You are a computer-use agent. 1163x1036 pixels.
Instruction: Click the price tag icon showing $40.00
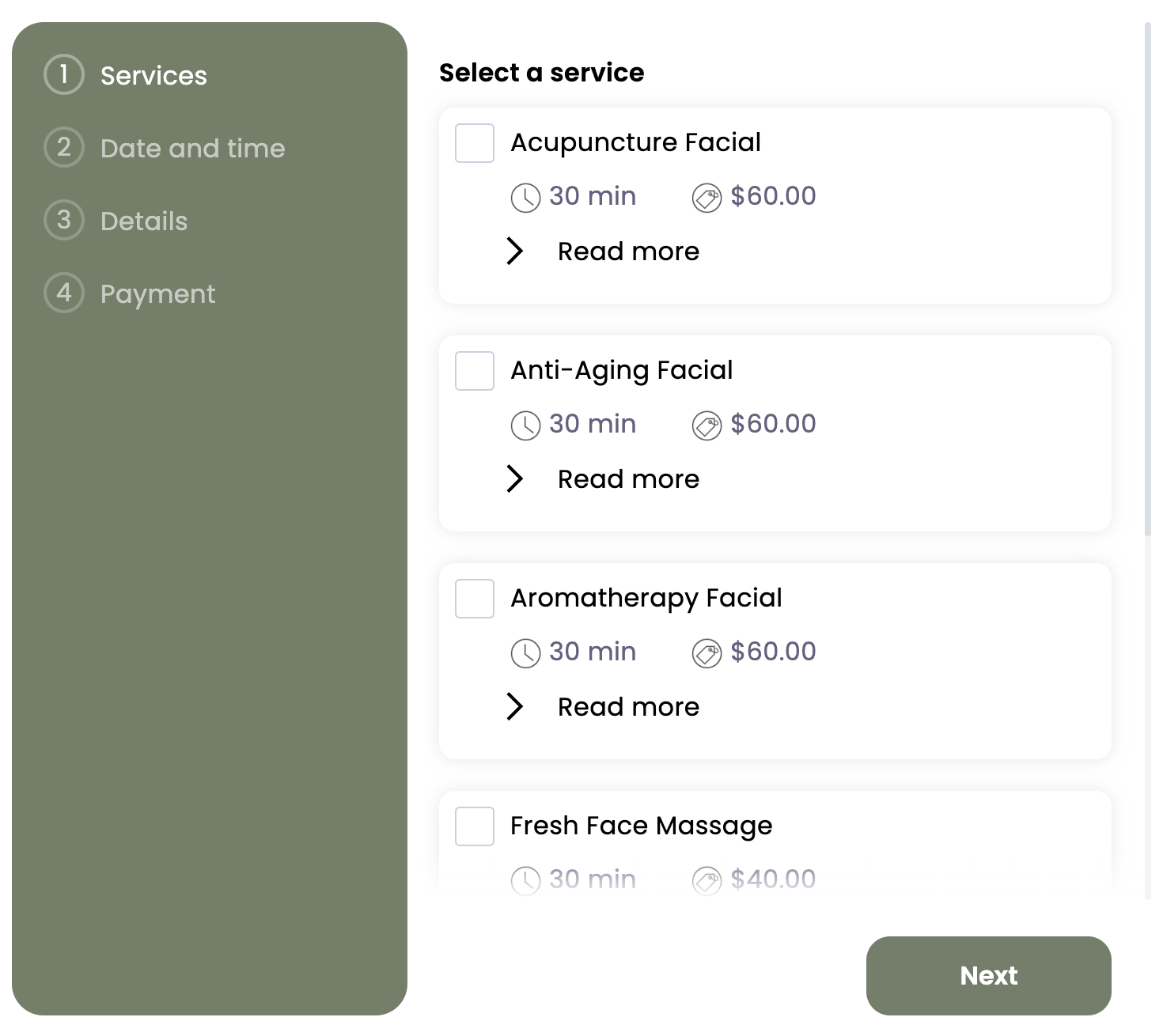click(707, 879)
